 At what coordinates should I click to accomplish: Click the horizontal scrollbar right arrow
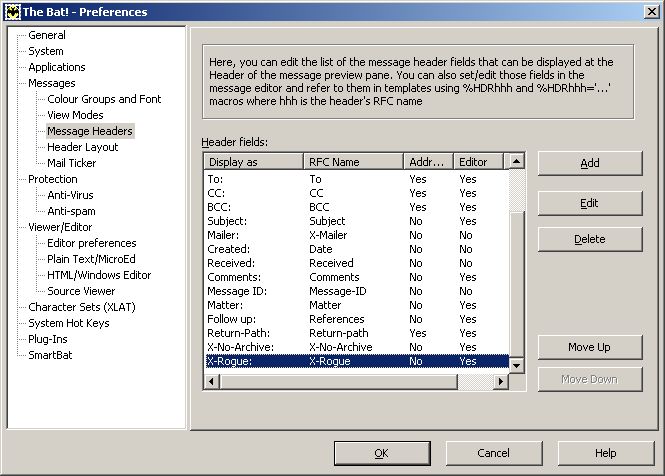(501, 381)
